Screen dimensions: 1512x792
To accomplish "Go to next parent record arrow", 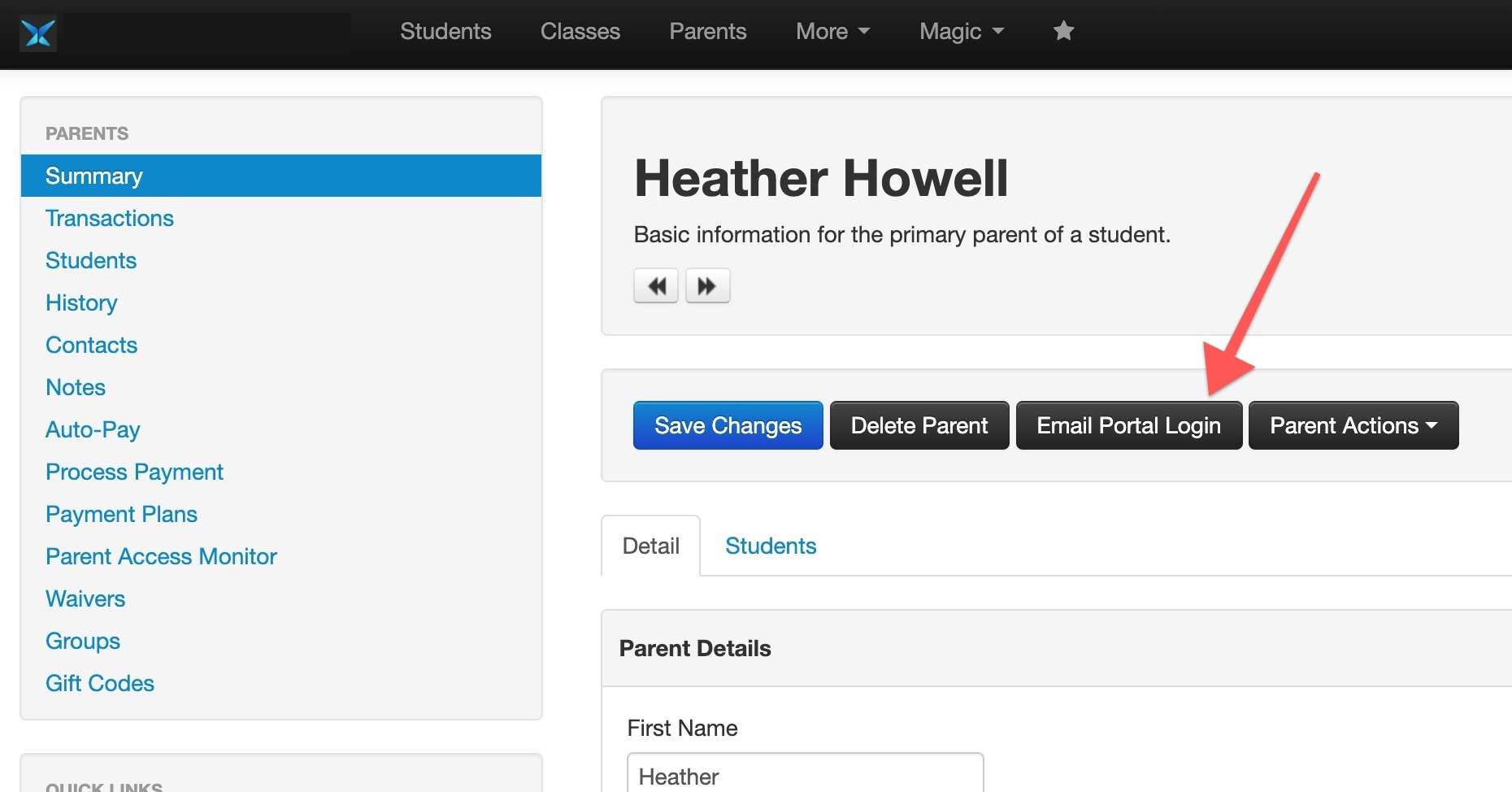I will pos(707,286).
